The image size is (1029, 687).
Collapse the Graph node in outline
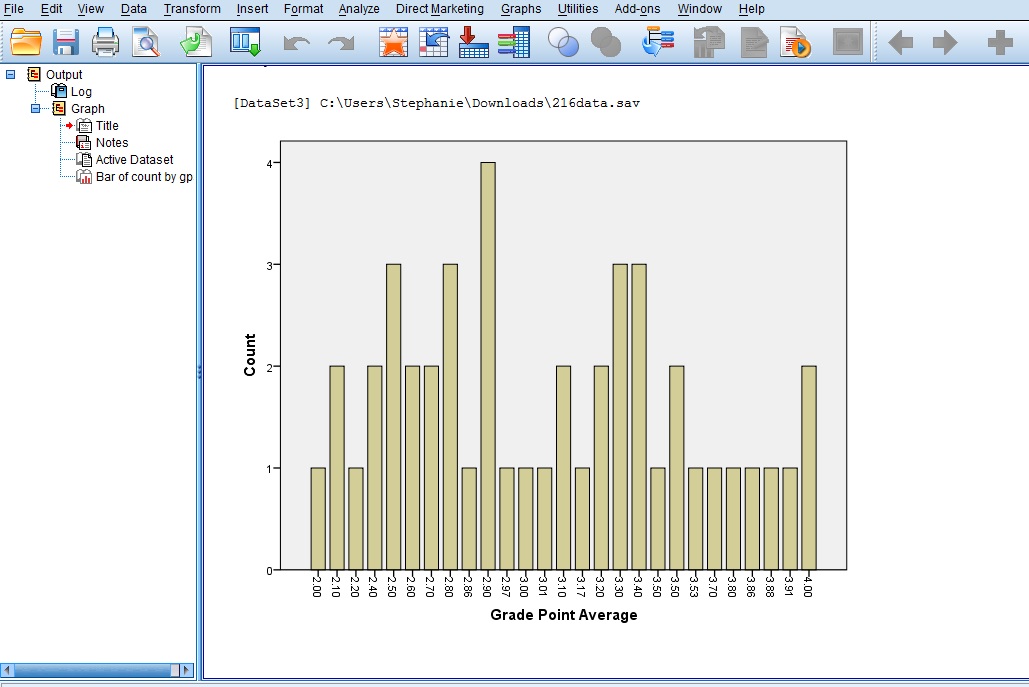[x=35, y=108]
